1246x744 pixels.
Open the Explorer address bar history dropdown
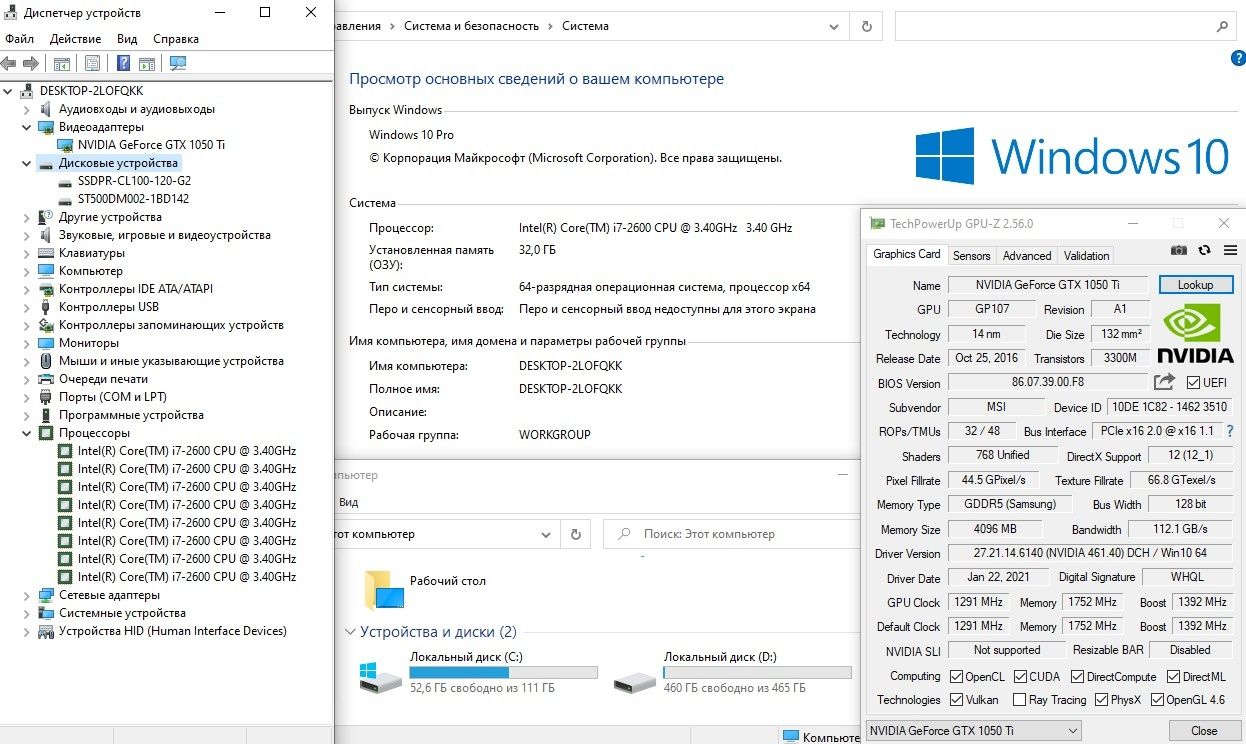point(546,534)
